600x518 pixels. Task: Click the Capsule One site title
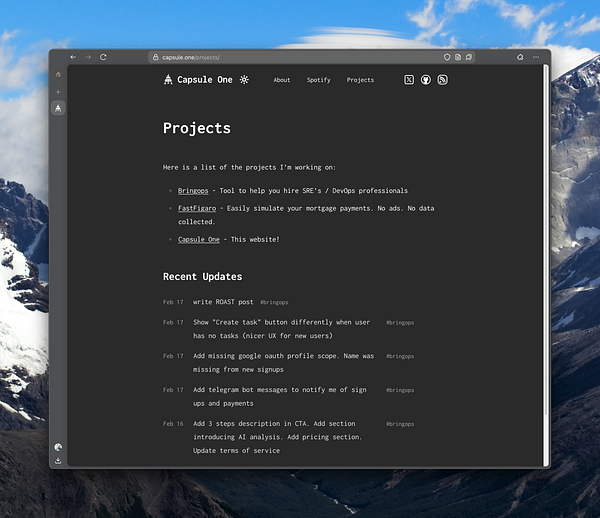205,80
